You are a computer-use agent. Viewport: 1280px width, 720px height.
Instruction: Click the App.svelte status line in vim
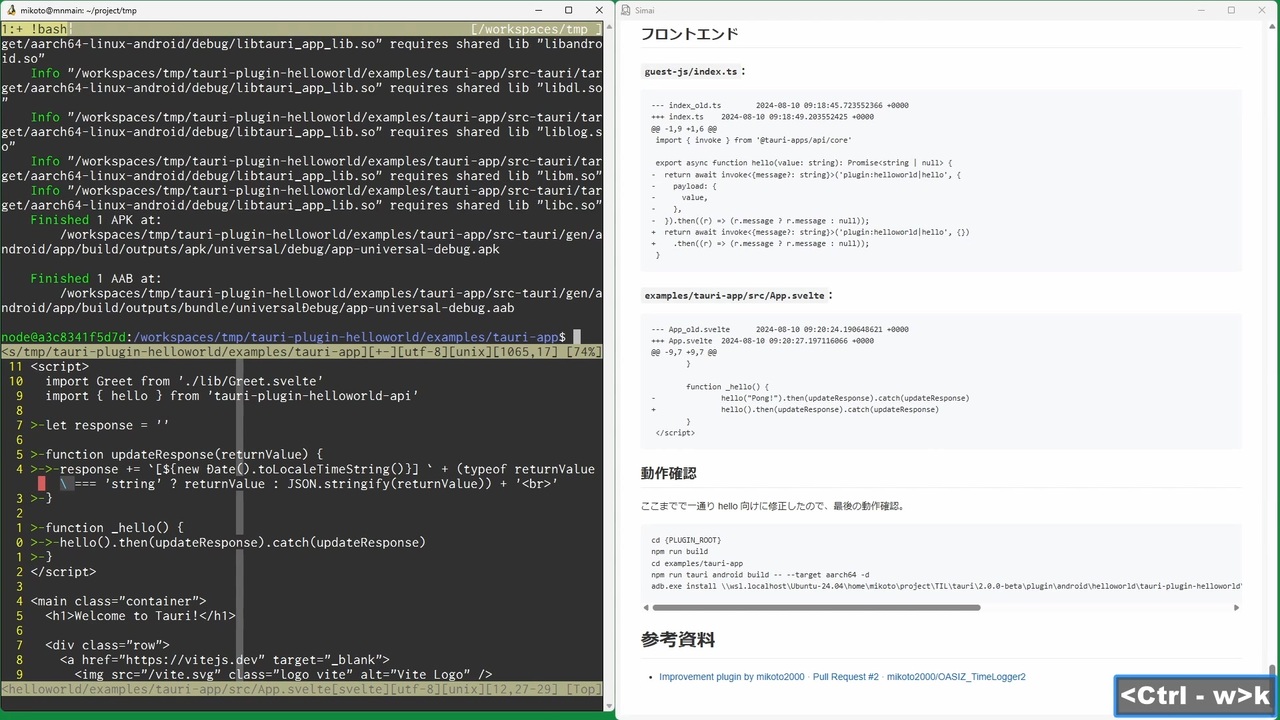300,688
